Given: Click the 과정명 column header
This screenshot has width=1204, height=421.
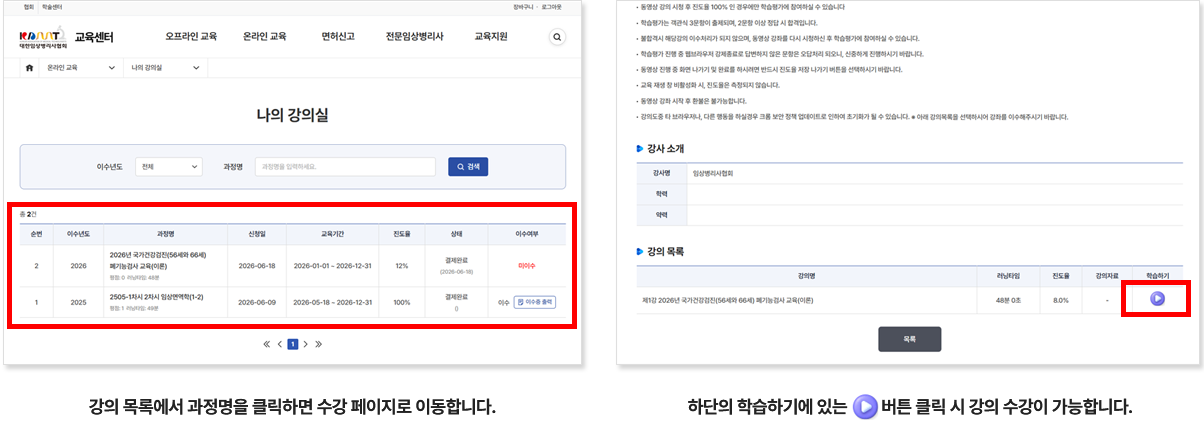Looking at the screenshot, I should click(166, 233).
